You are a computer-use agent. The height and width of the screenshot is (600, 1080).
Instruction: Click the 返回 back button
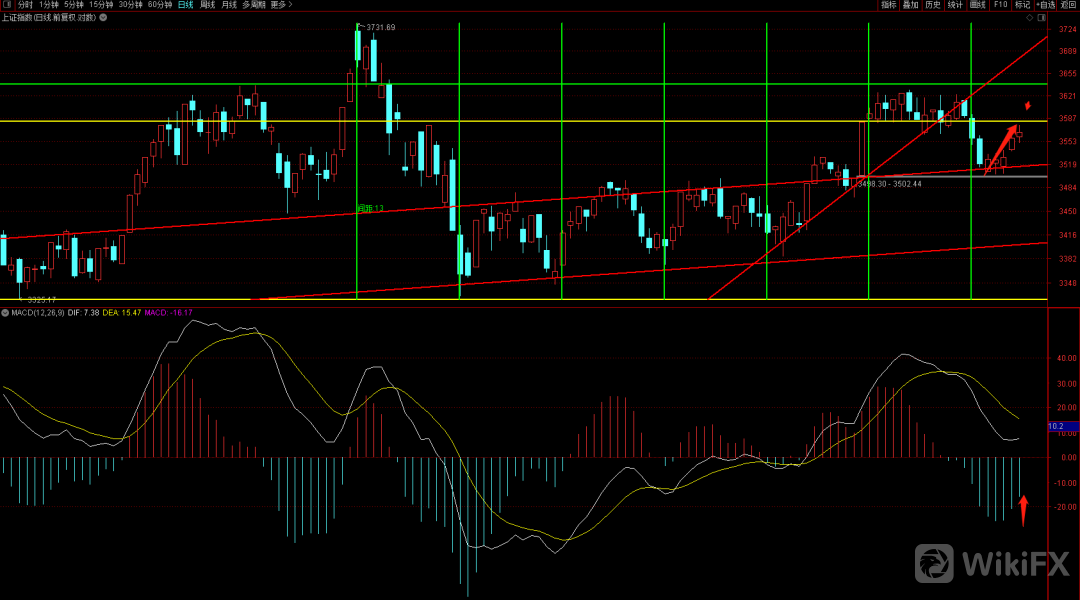tap(1069, 5)
